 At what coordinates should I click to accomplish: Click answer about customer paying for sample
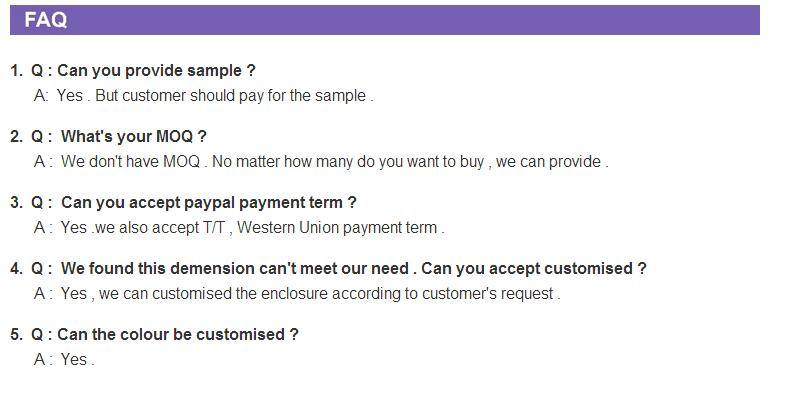tap(204, 95)
